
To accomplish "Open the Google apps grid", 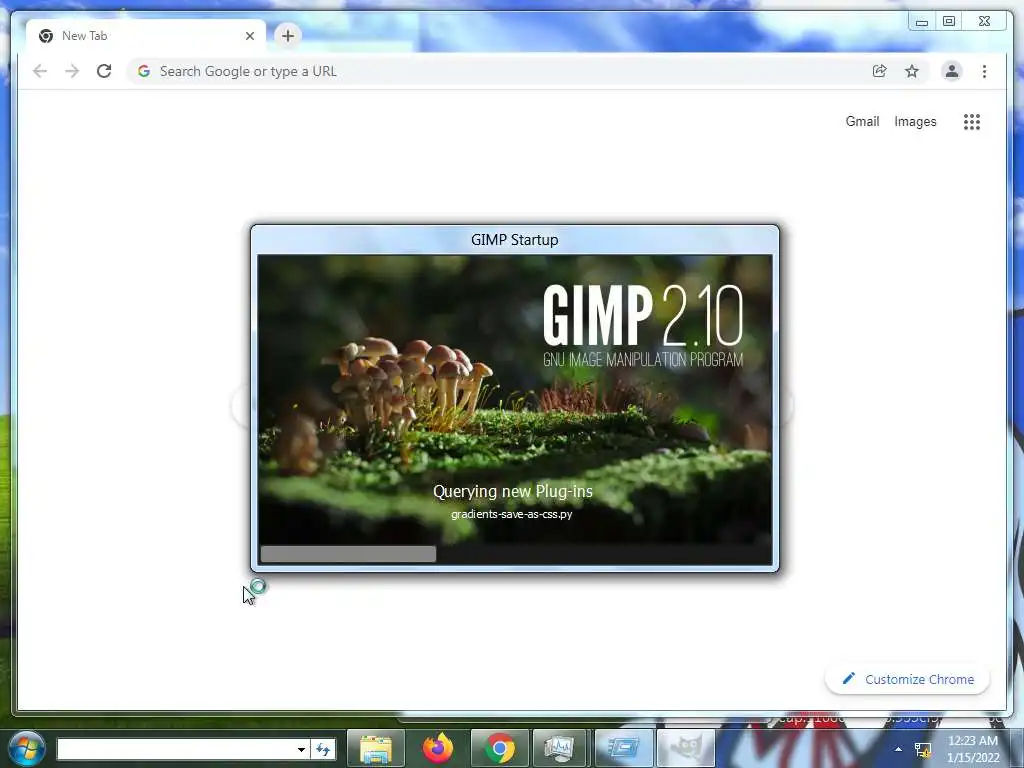I will (972, 121).
